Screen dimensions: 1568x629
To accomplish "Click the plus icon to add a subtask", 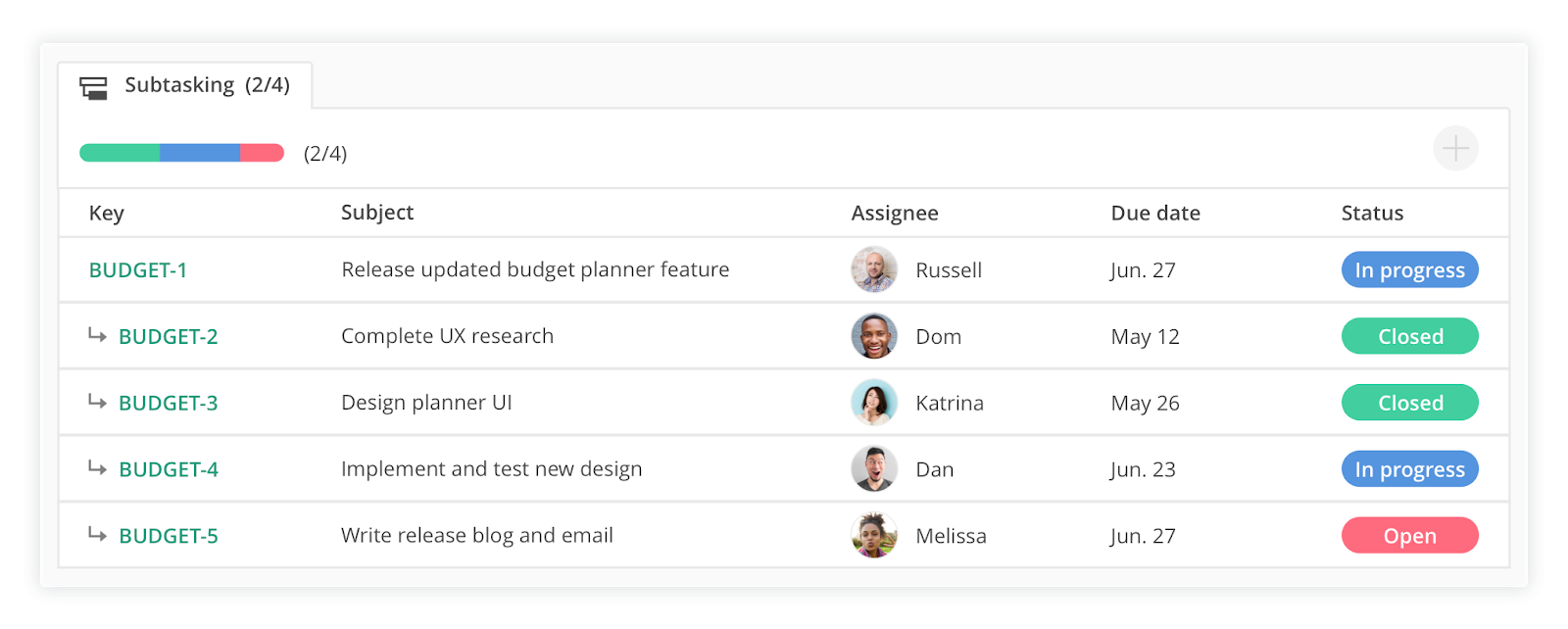I will click(1454, 148).
